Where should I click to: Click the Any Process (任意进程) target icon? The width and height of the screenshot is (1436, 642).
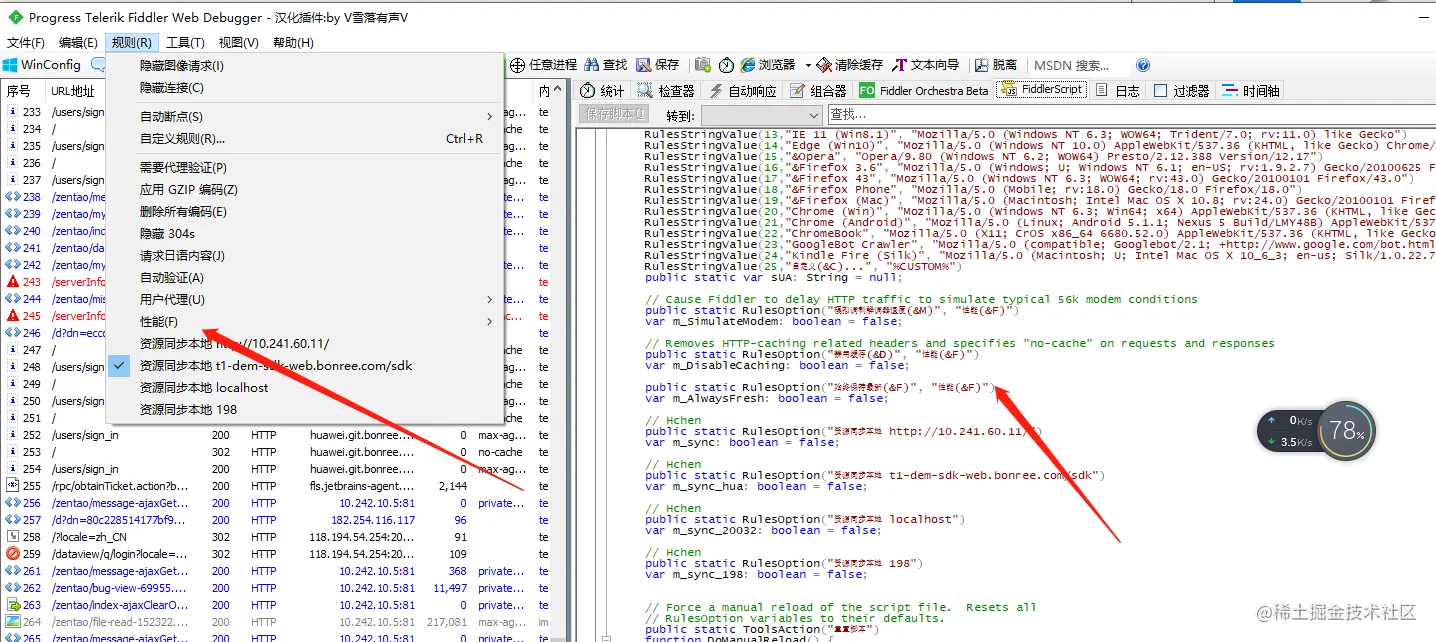[517, 65]
